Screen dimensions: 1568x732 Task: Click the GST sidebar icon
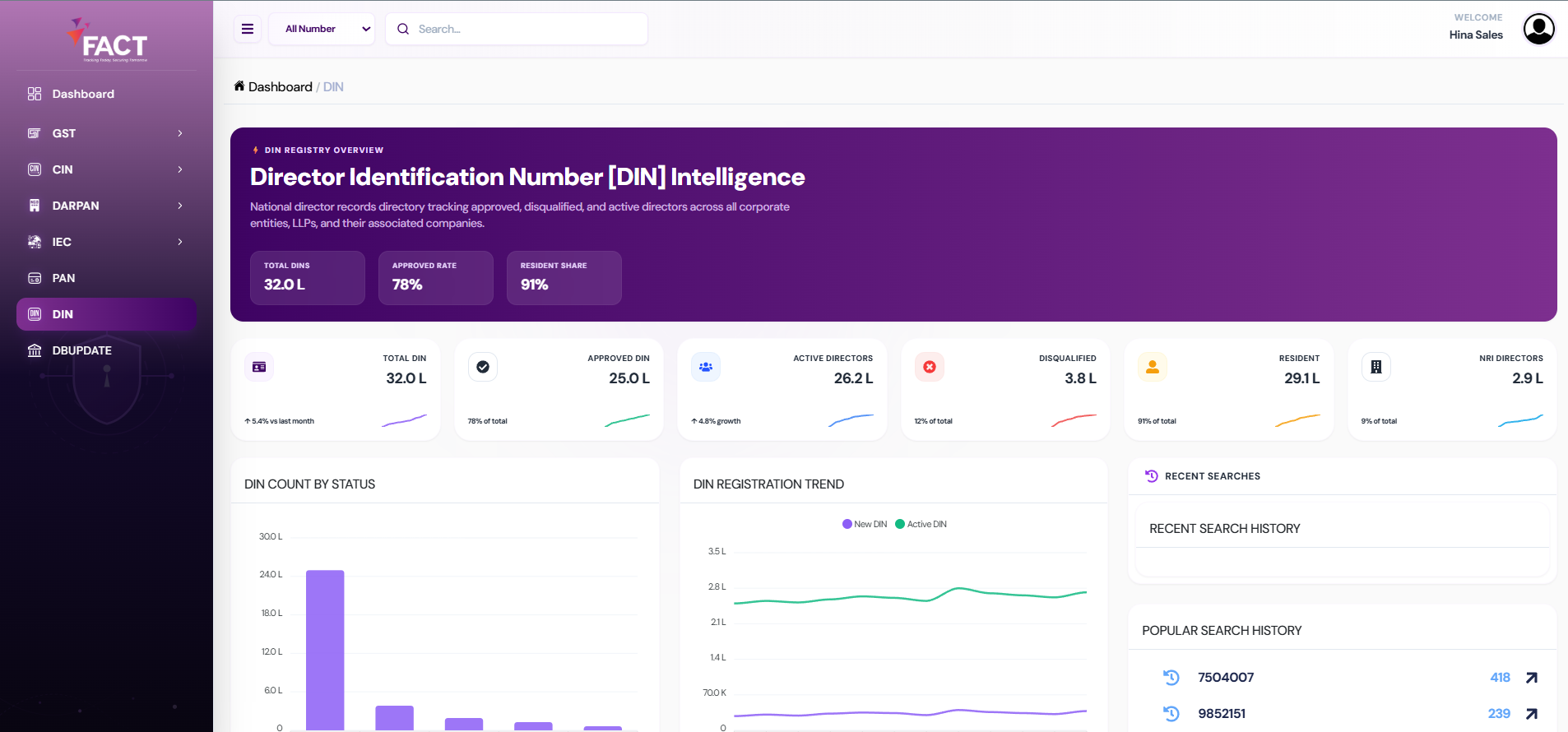click(x=35, y=133)
